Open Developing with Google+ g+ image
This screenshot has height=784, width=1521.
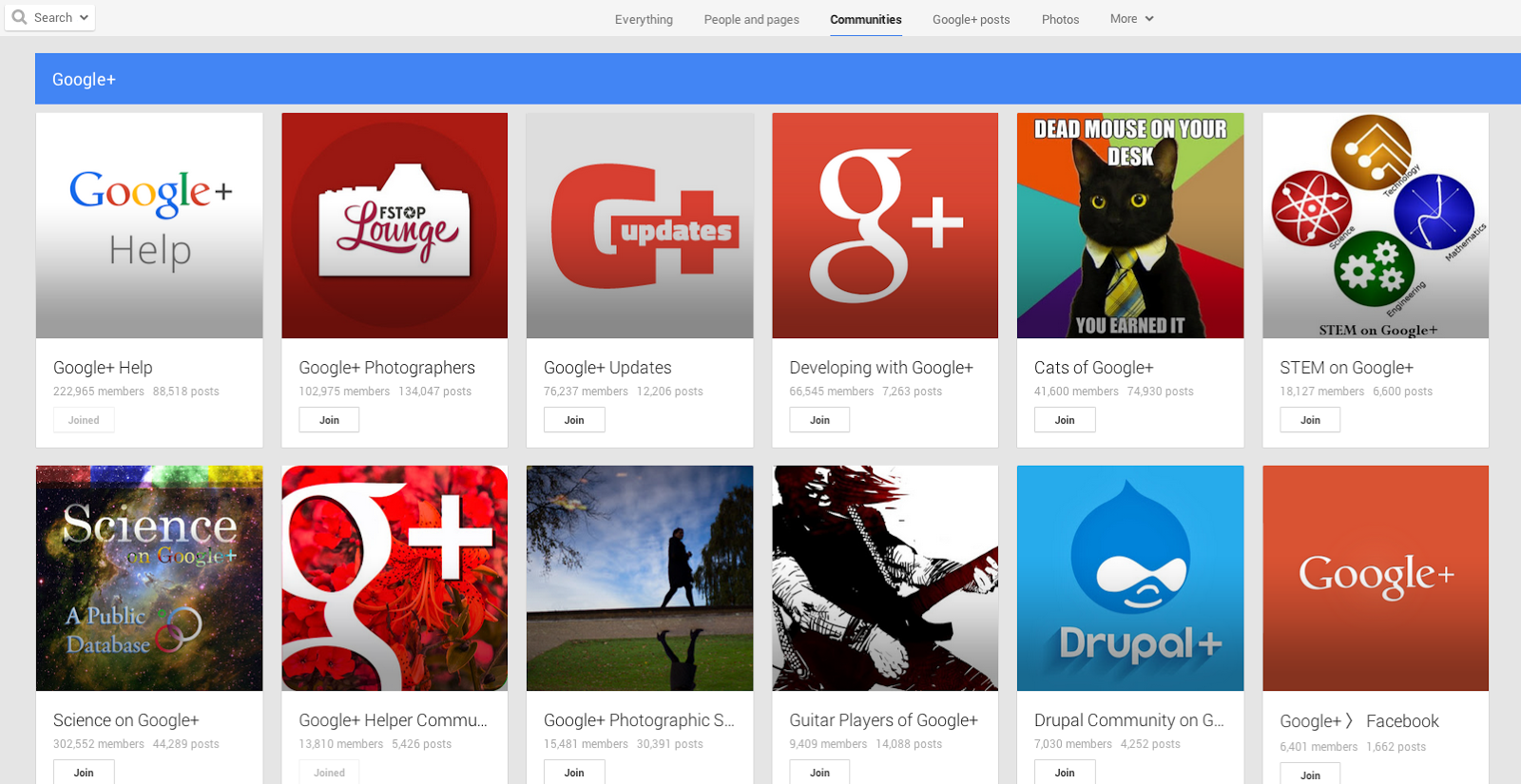(x=885, y=225)
